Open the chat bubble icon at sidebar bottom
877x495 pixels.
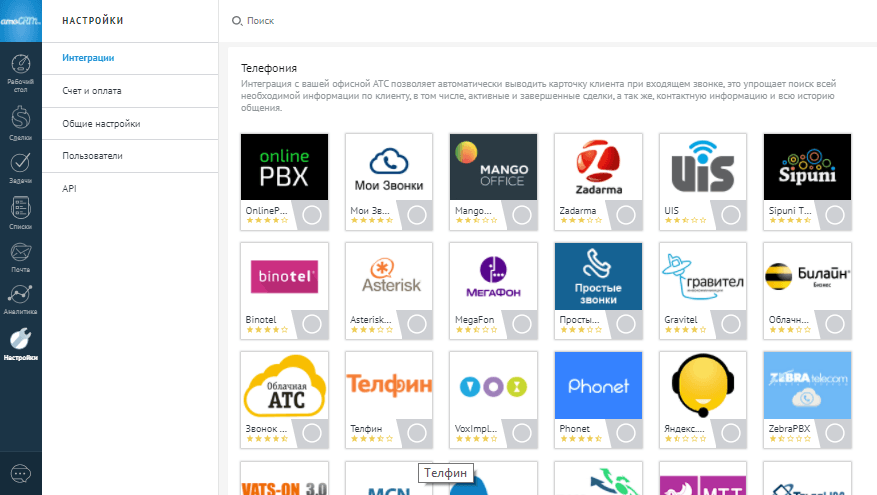coord(21,474)
